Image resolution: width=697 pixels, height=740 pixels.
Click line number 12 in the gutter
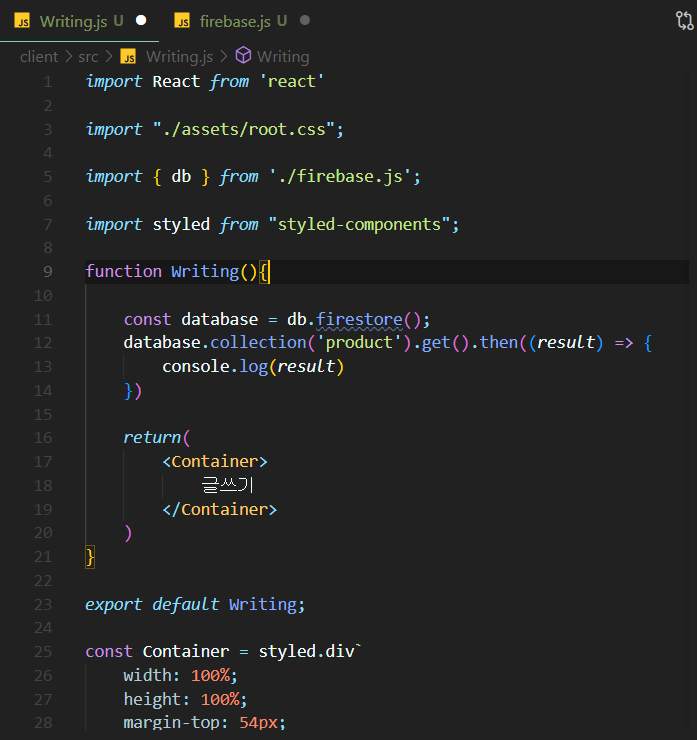[43, 343]
